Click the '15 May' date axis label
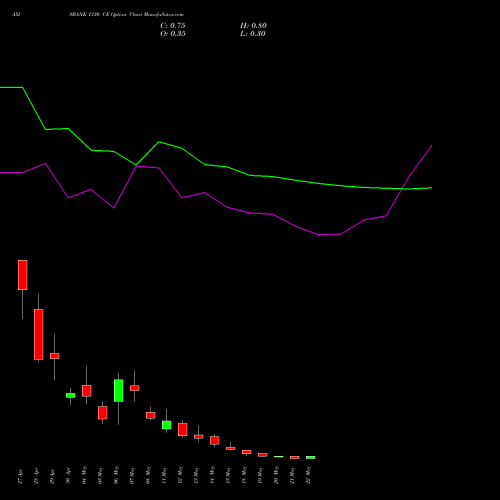 coord(228,475)
